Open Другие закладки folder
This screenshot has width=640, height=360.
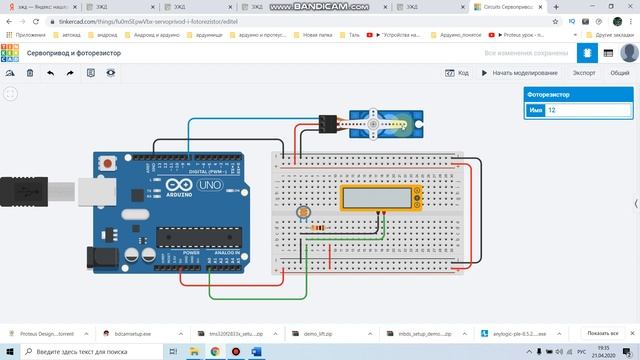(610, 35)
